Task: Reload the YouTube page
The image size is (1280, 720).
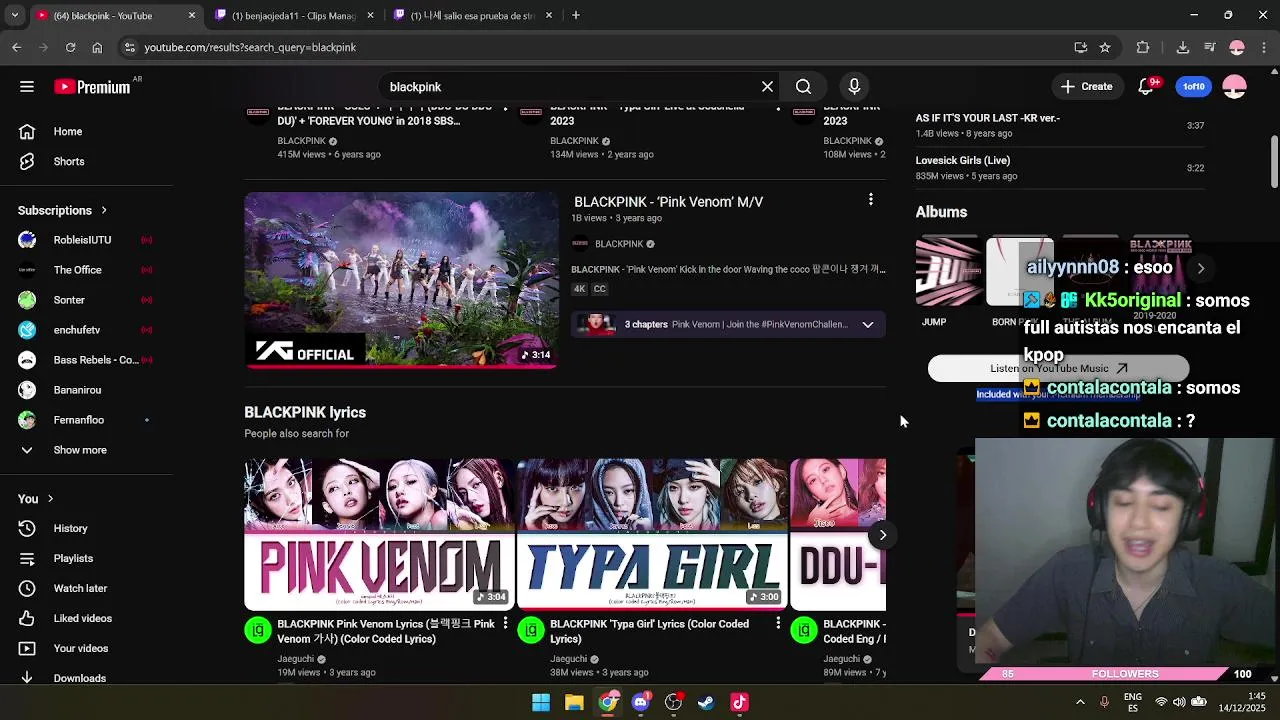Action: coord(70,47)
